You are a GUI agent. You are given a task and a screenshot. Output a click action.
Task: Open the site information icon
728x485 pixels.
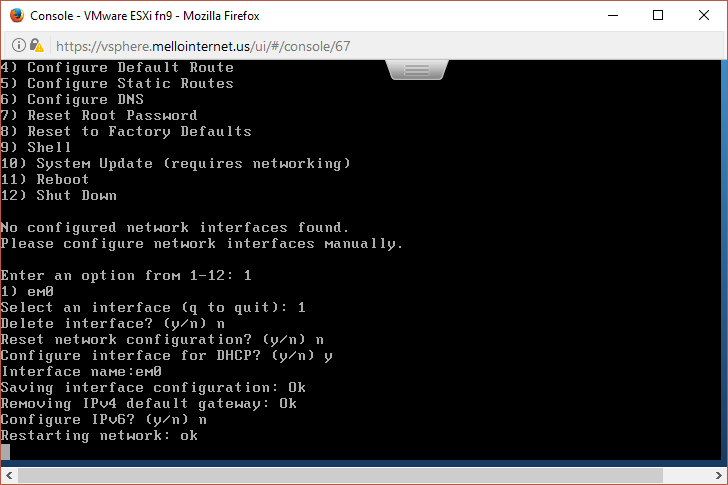click(19, 45)
